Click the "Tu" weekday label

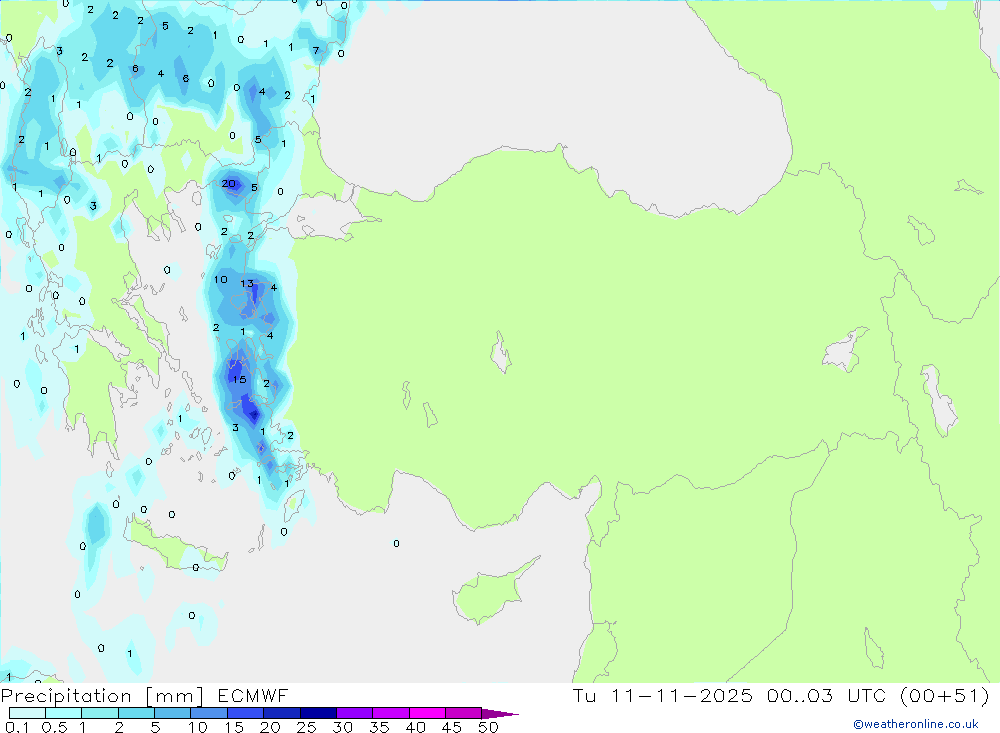tap(584, 695)
